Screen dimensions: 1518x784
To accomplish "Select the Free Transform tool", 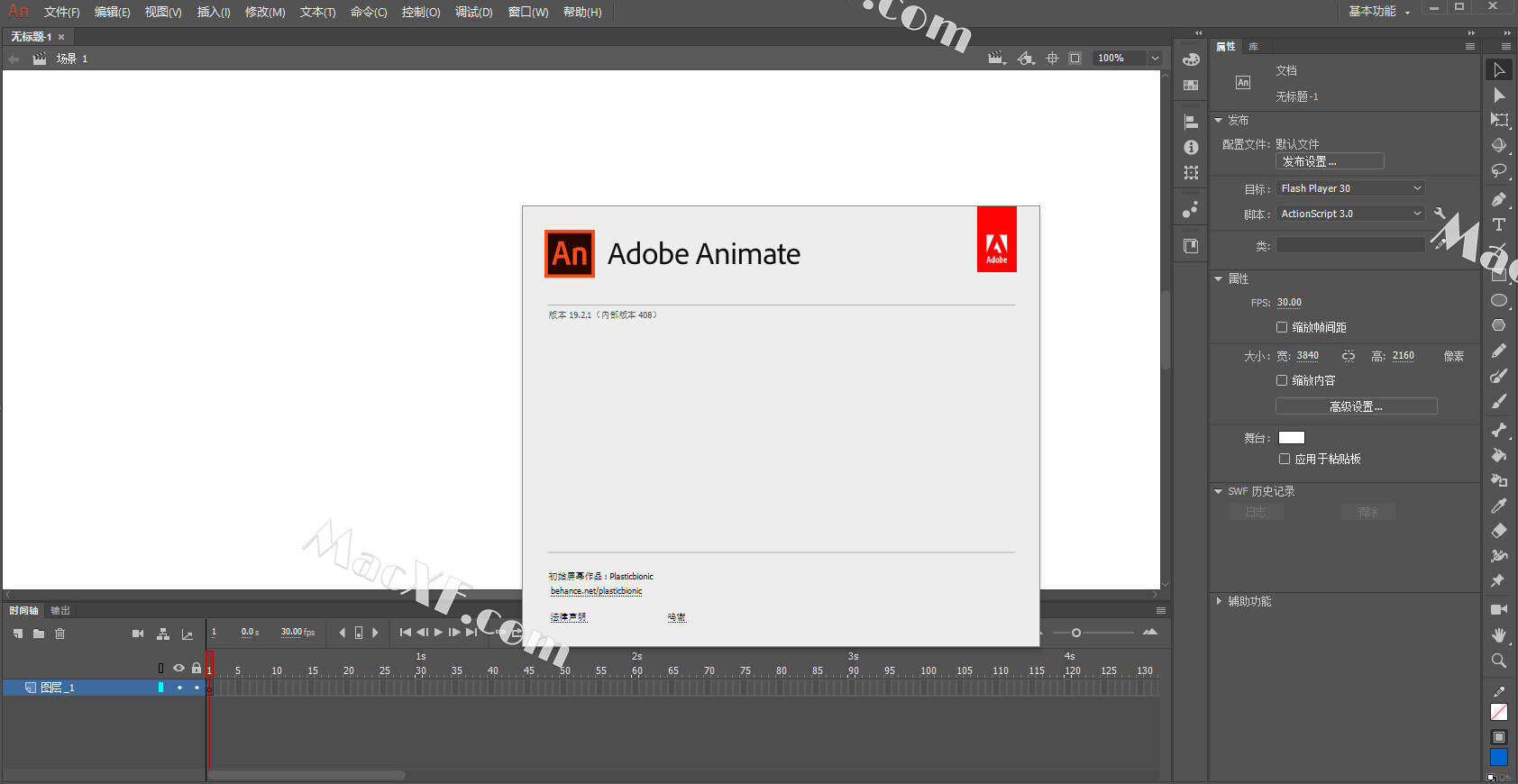I will coord(1498,120).
